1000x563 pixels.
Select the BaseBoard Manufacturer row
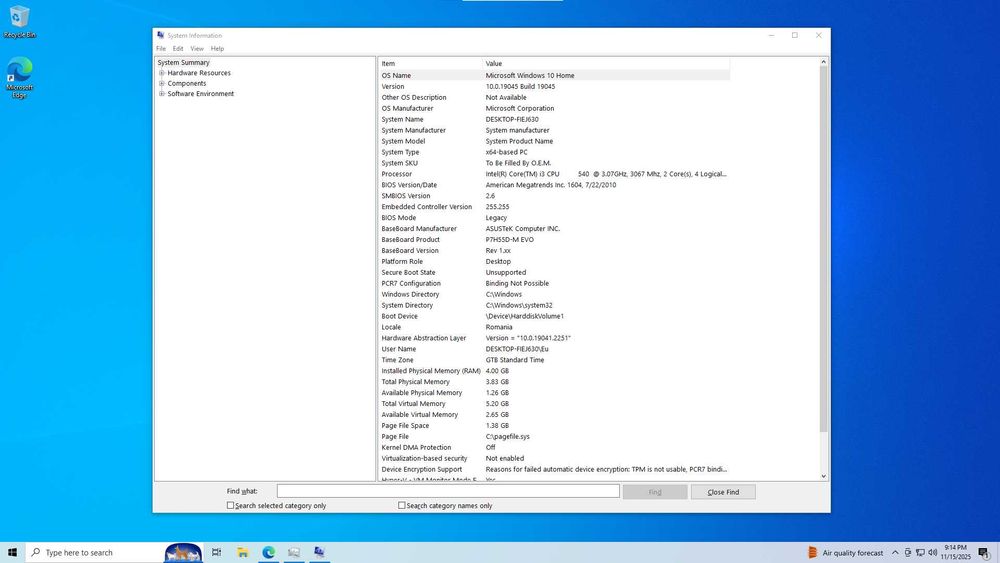point(554,228)
